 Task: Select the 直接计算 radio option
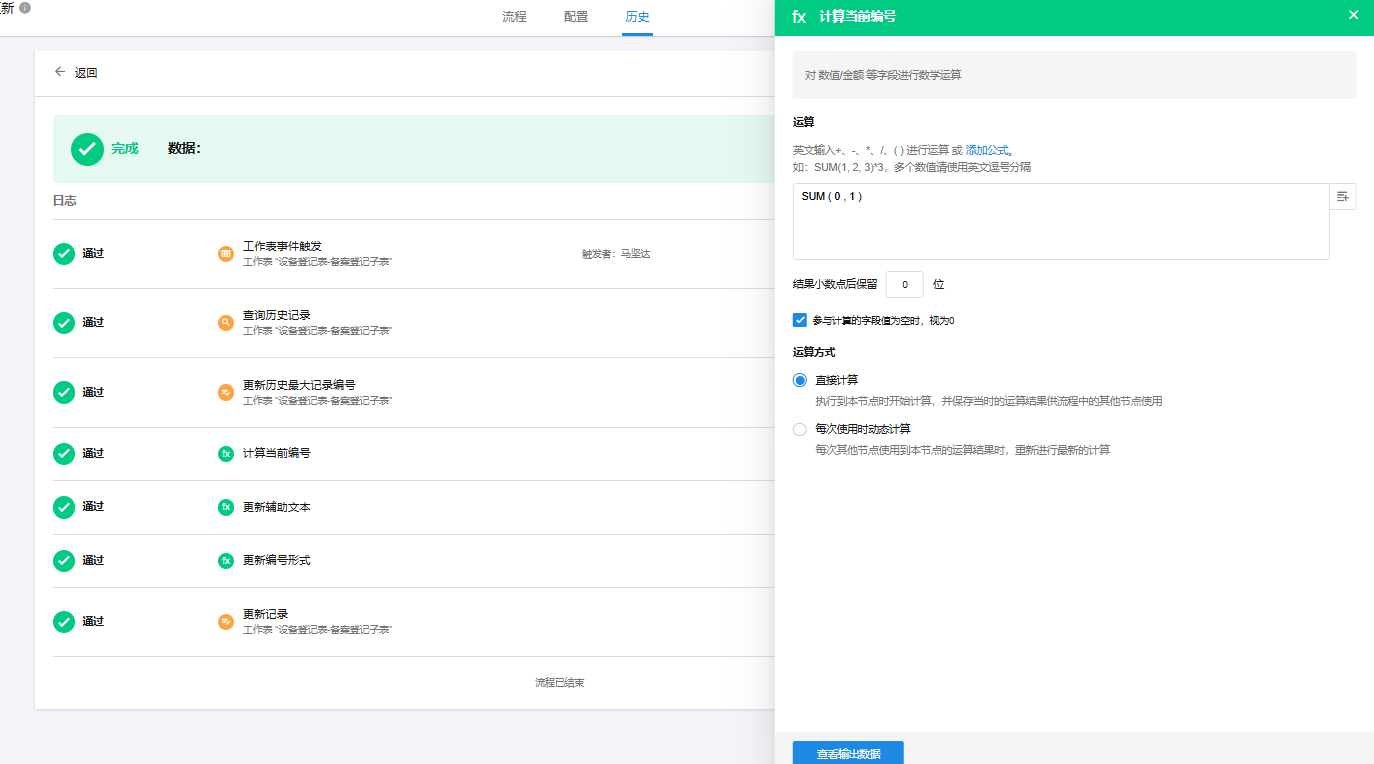800,380
